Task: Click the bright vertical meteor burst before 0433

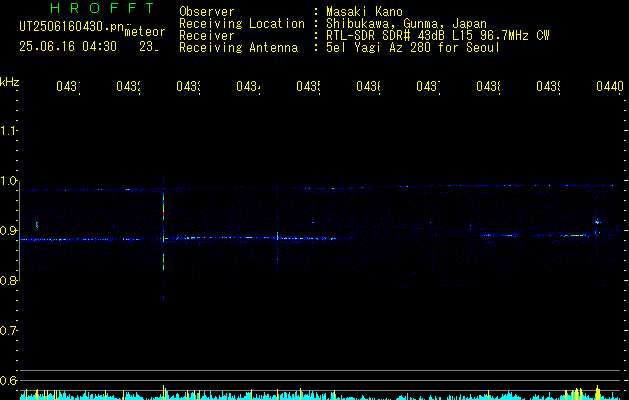Action: pyautogui.click(x=163, y=237)
